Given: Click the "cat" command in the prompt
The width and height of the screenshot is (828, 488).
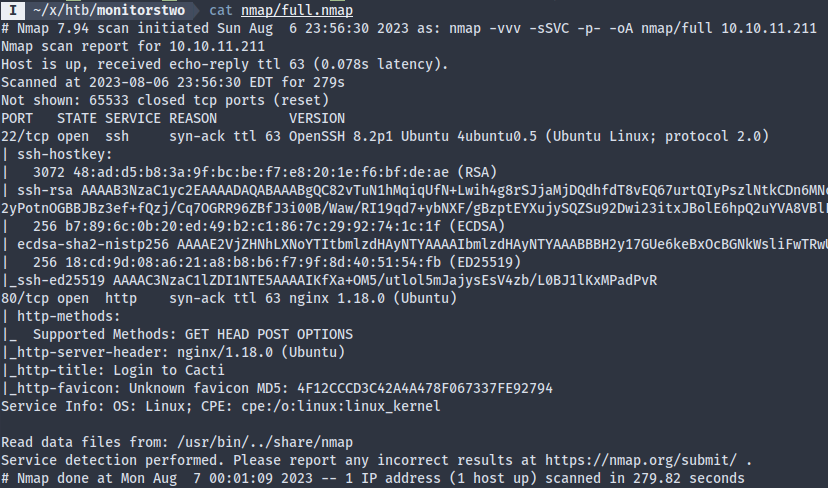Looking at the screenshot, I should pyautogui.click(x=221, y=10).
